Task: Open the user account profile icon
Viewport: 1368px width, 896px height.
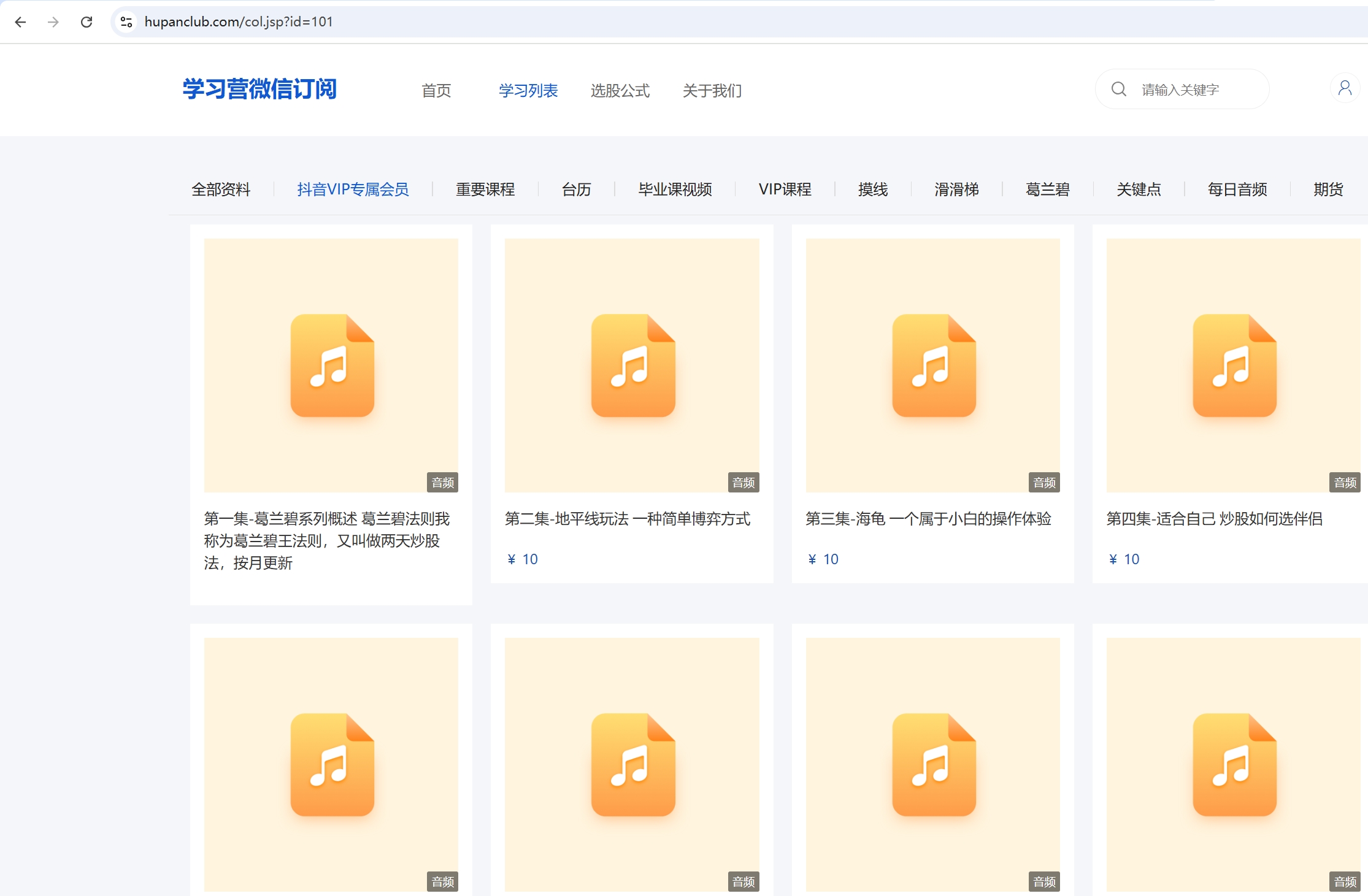Action: coord(1345,88)
